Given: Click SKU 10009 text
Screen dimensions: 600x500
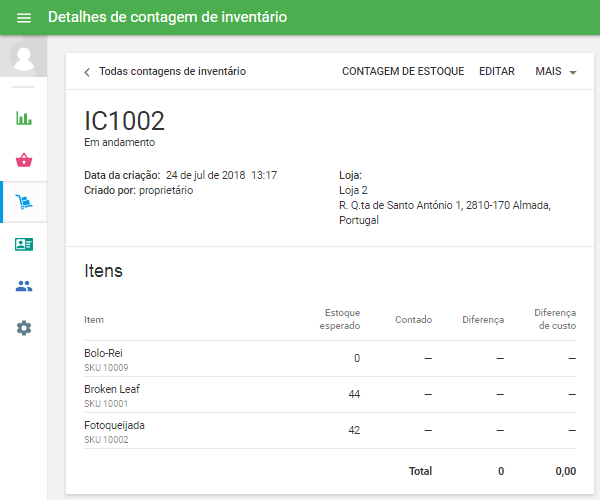Looking at the screenshot, I should (106, 368).
